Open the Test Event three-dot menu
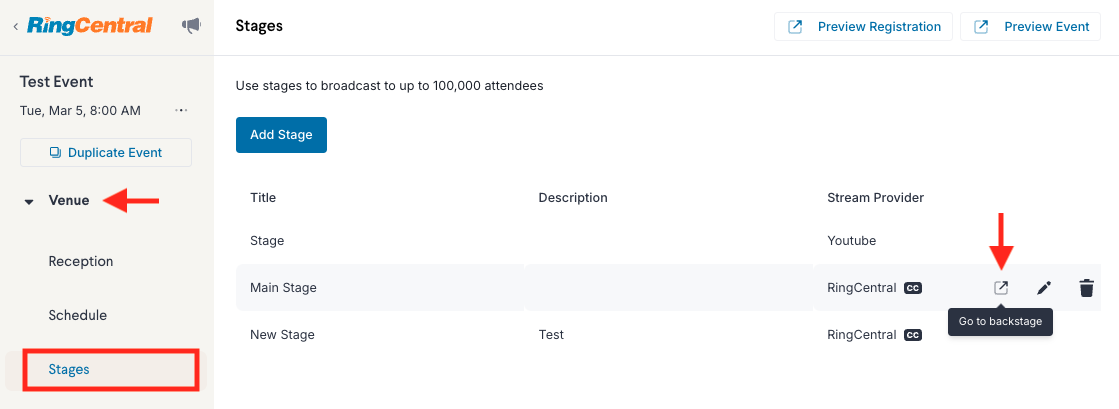Screen dimensions: 1119x409 [181, 111]
